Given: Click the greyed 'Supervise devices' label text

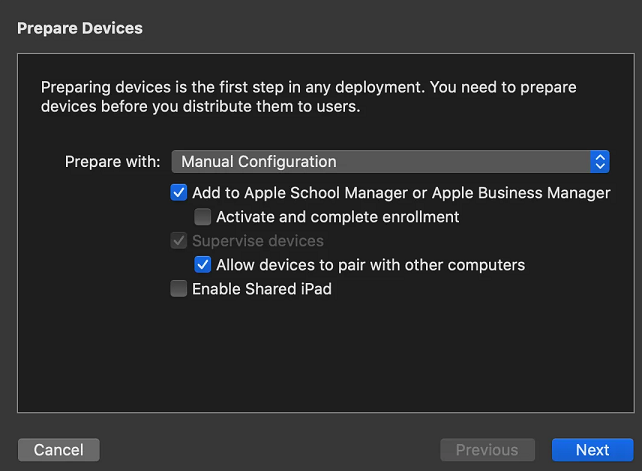Looking at the screenshot, I should [x=258, y=241].
